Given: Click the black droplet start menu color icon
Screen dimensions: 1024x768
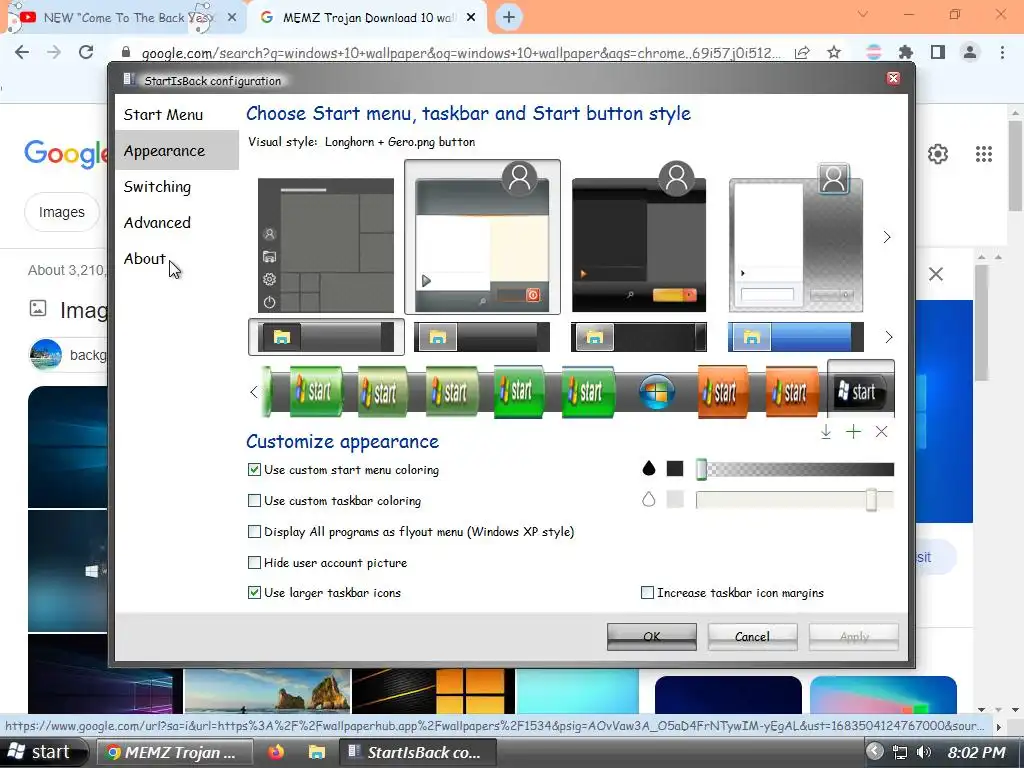Looking at the screenshot, I should (x=648, y=468).
